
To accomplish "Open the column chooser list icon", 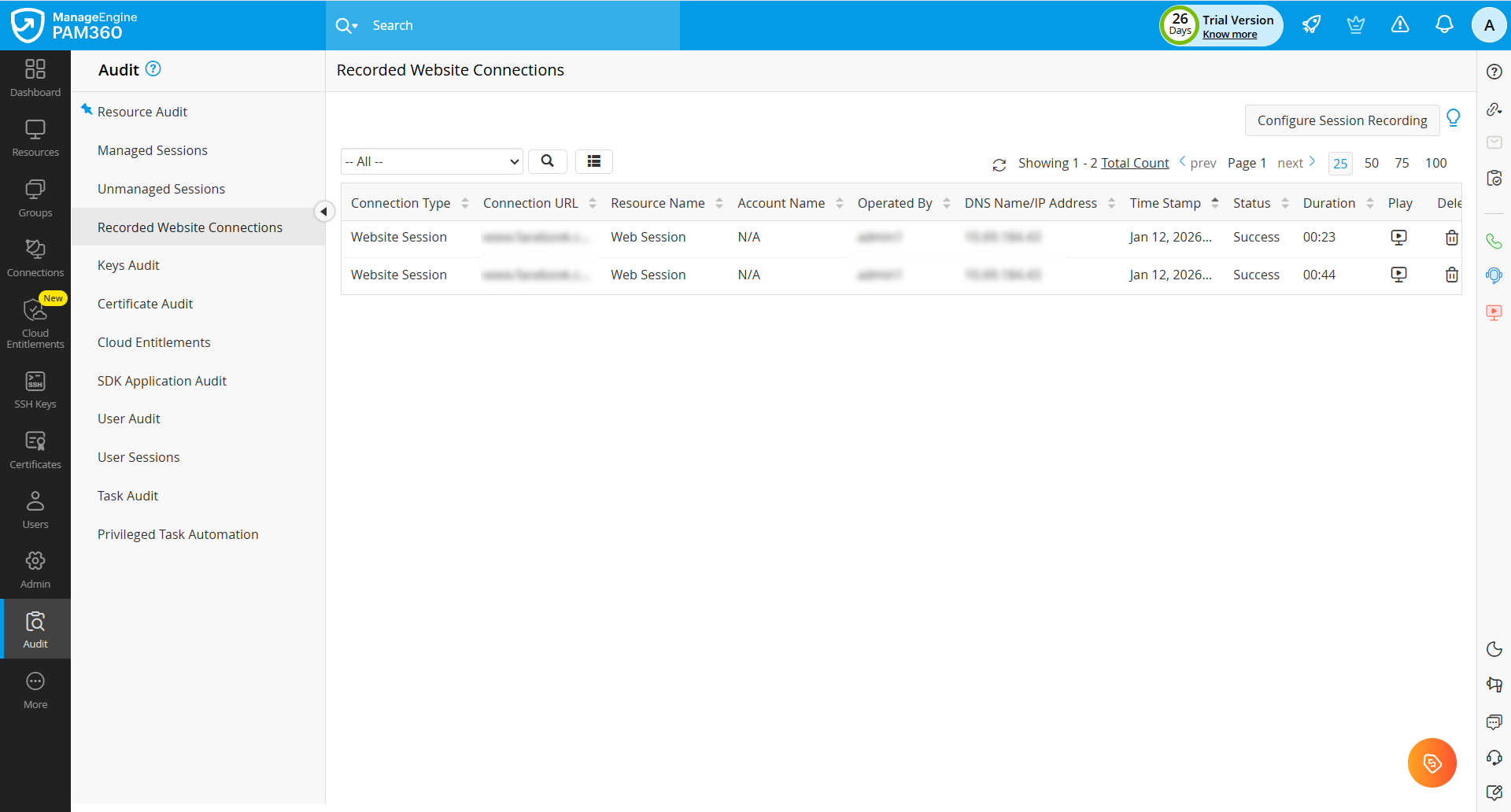I will coord(594,161).
